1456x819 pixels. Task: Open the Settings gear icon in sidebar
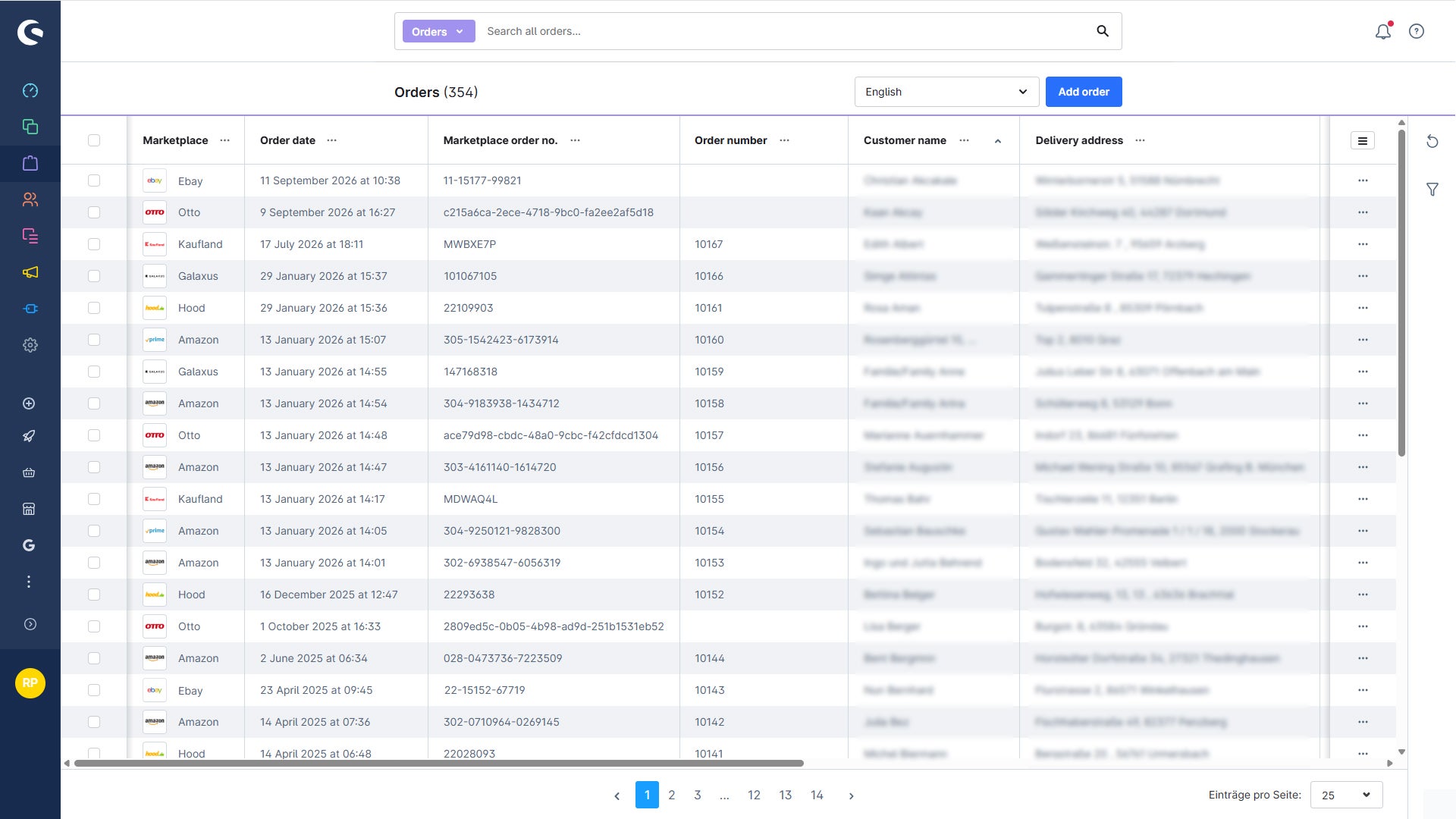pos(30,345)
